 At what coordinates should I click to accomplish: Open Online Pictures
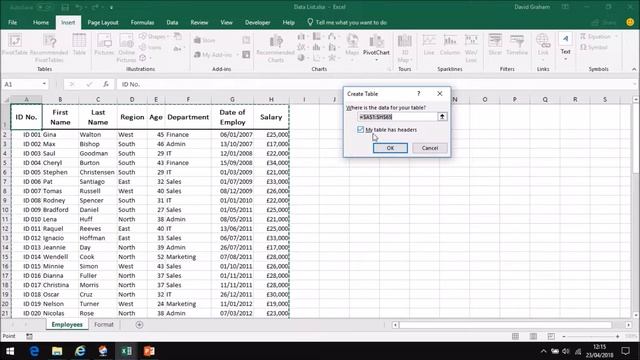tap(126, 48)
